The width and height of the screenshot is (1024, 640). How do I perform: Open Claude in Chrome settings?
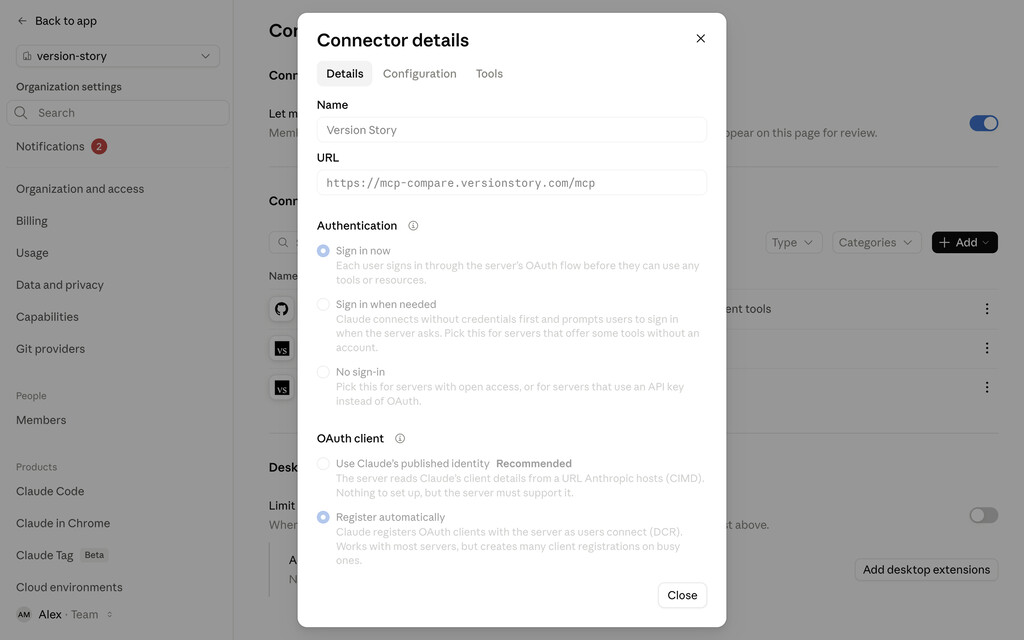click(x=63, y=523)
